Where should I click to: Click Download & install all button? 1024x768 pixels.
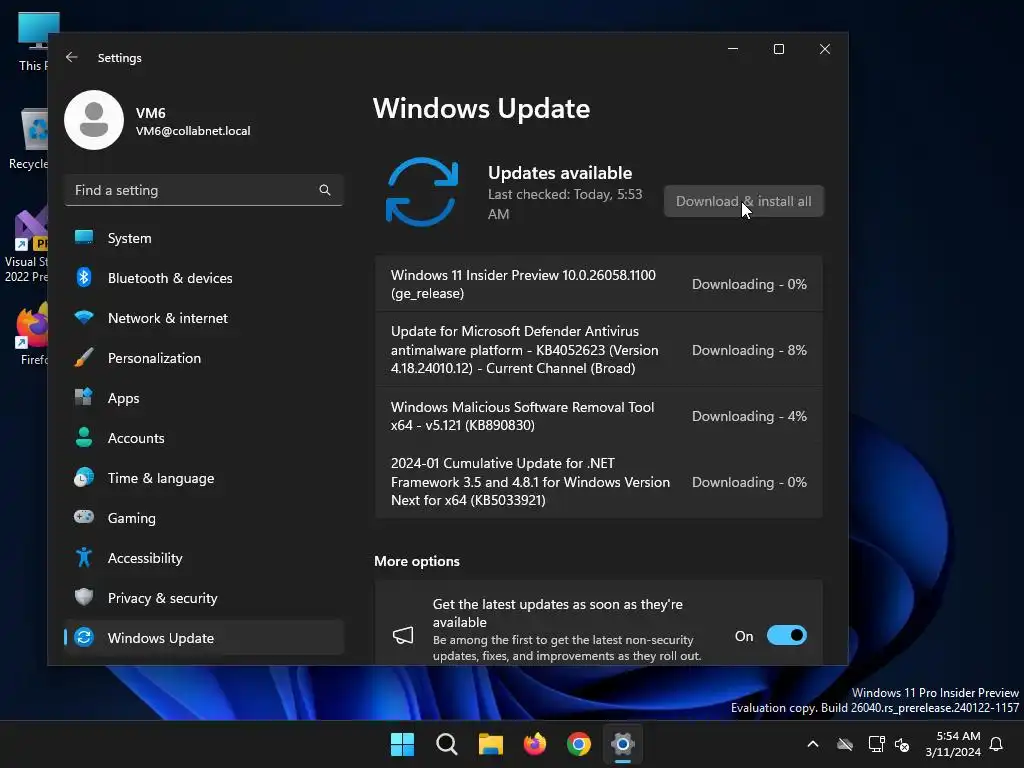tap(744, 201)
